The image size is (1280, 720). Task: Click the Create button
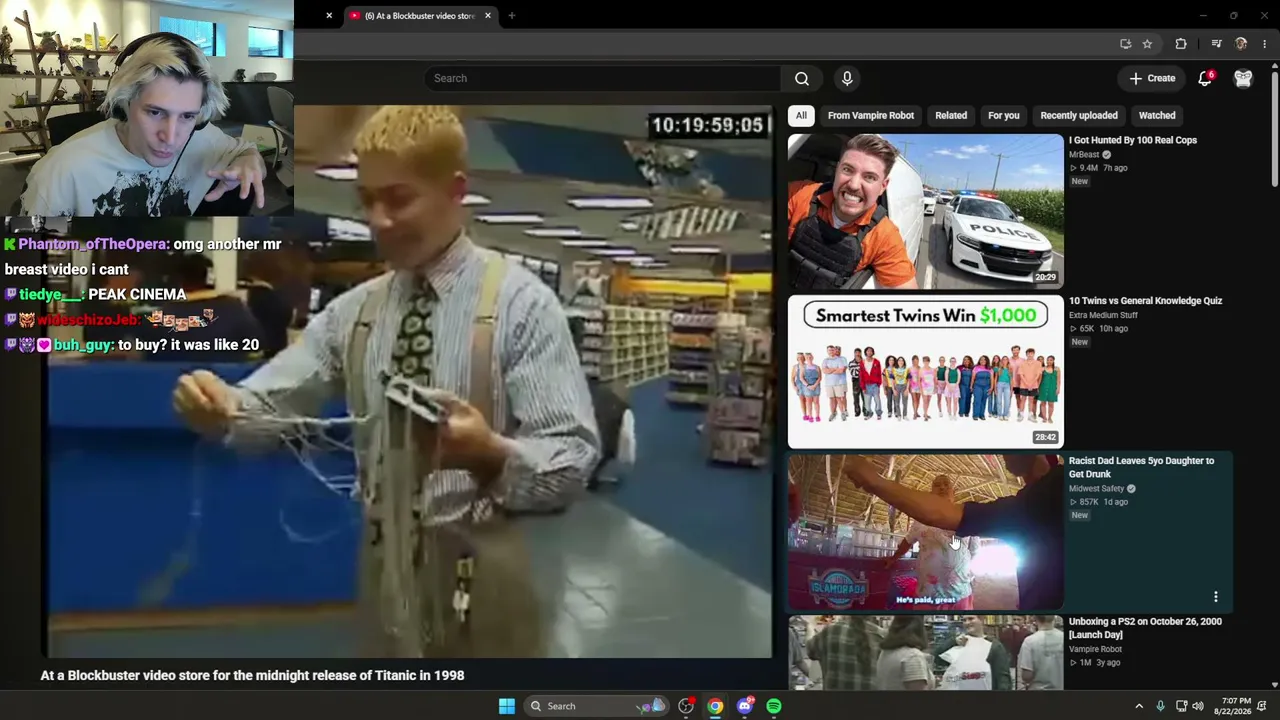pos(1153,78)
